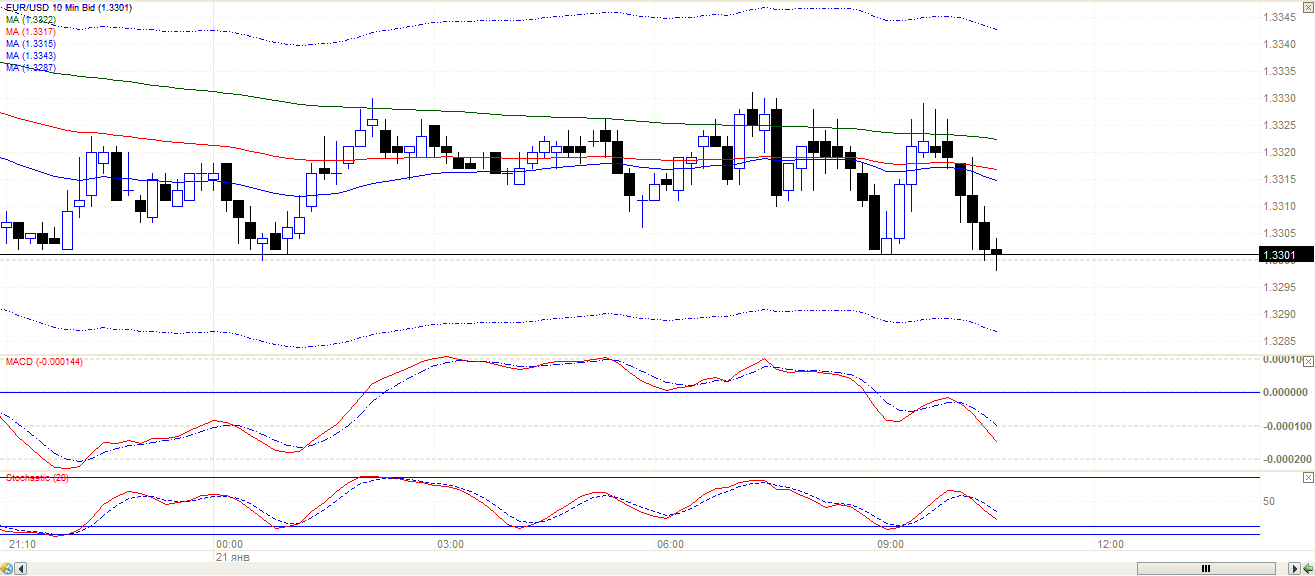The height and width of the screenshot is (576, 1315).
Task: Select the red MA (1.3317) legend label
Action: [30, 32]
